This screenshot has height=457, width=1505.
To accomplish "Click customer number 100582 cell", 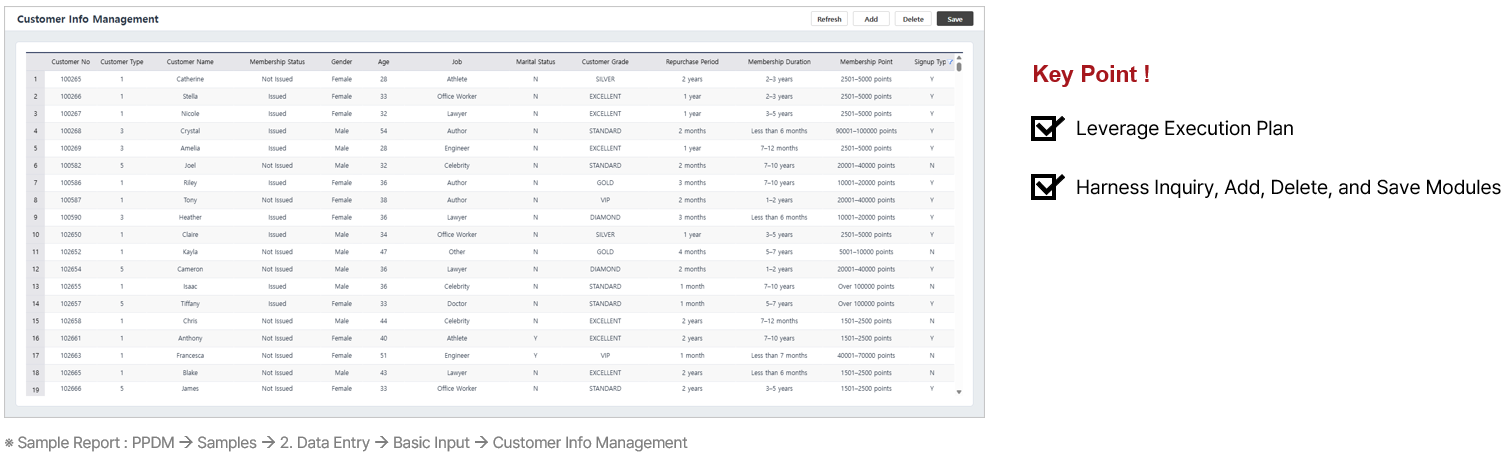I will (x=71, y=165).
